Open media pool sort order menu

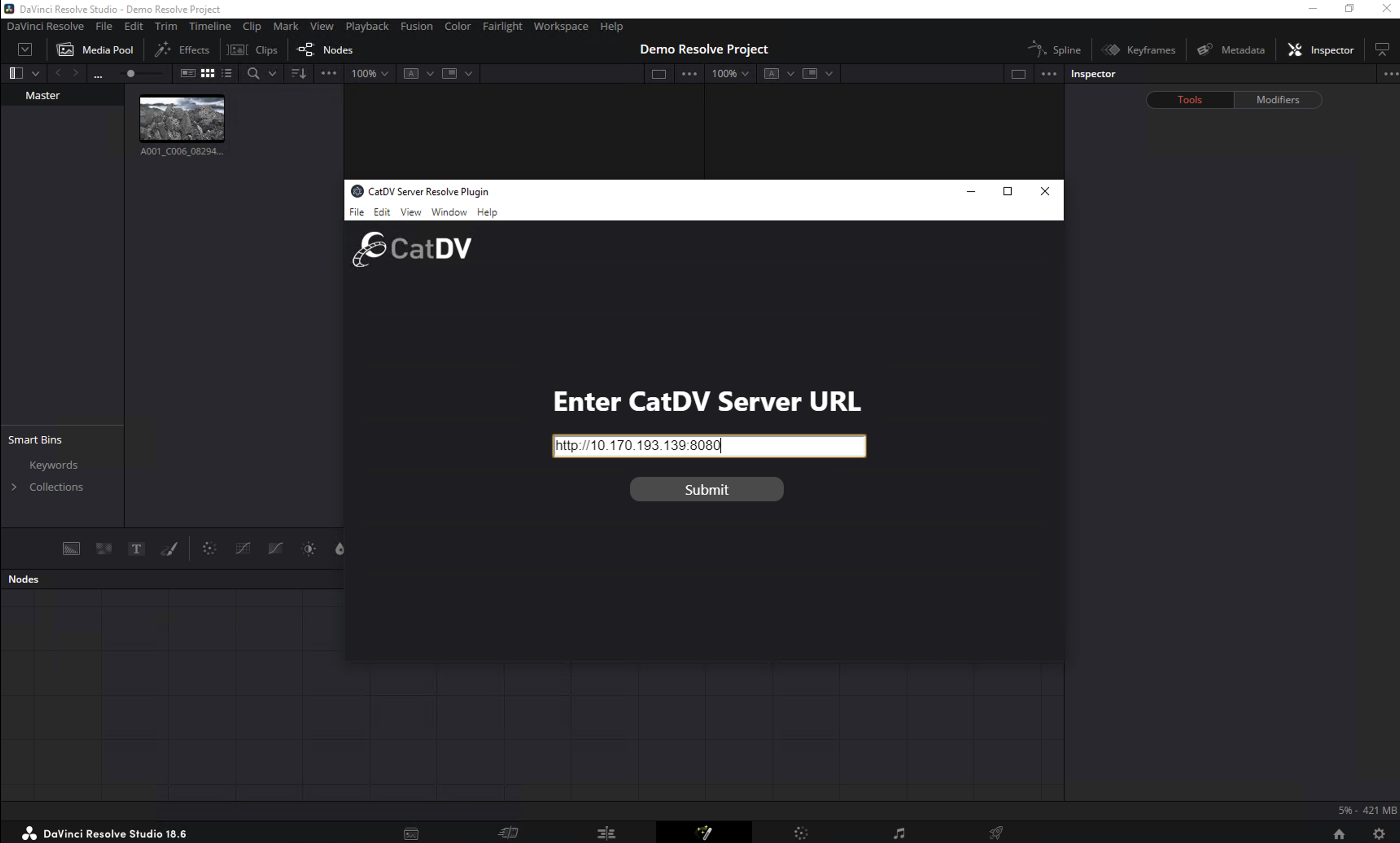[299, 73]
